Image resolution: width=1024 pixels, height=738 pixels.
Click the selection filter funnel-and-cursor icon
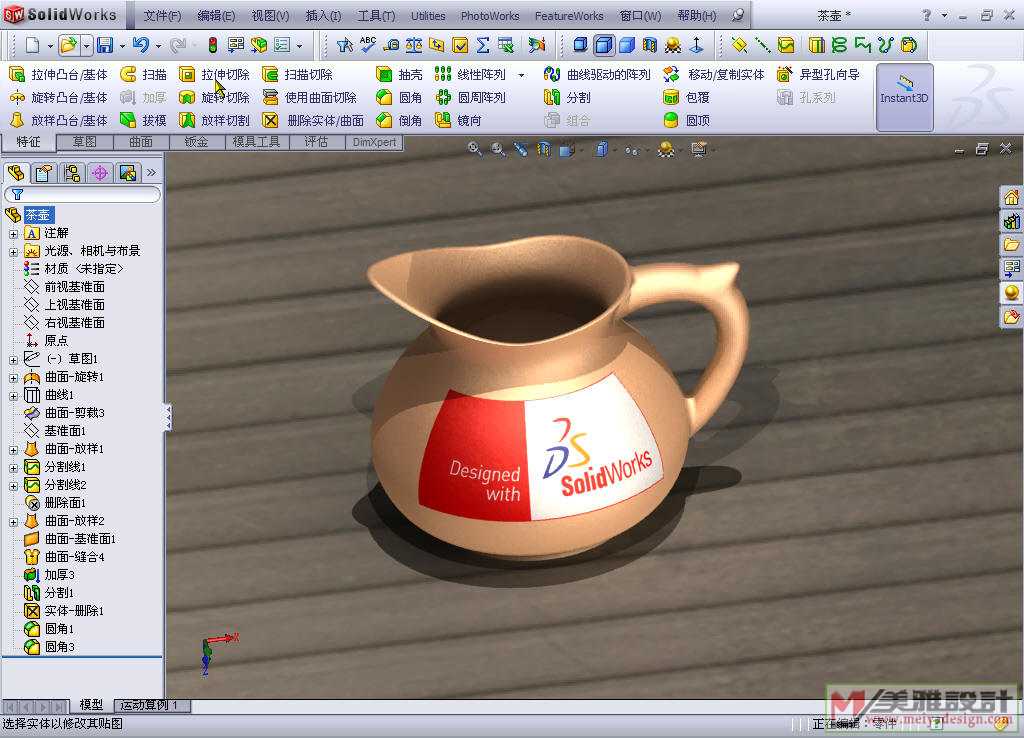[345, 44]
